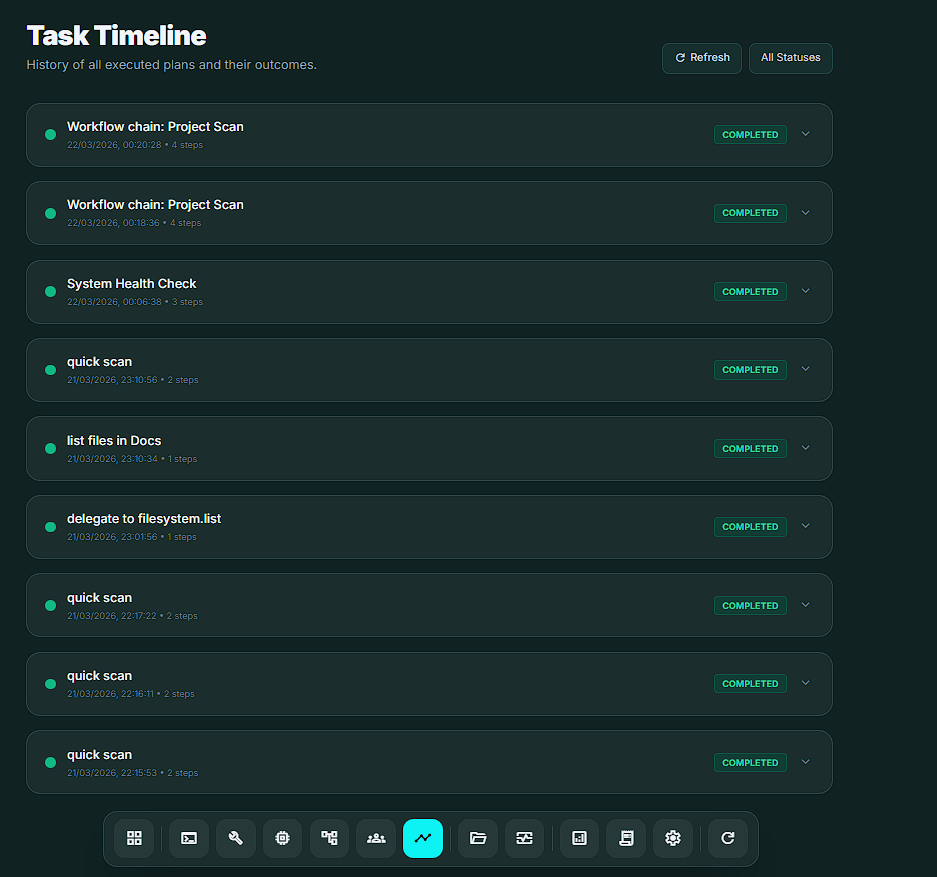Click COMPLETED badge on first Project Scan
The width and height of the screenshot is (937, 877).
pos(750,135)
